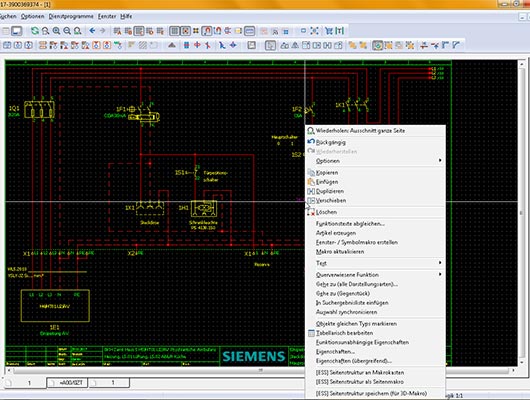Click the green redraw refresh icon
Viewport: 530px width, 400px height.
click(x=34, y=31)
